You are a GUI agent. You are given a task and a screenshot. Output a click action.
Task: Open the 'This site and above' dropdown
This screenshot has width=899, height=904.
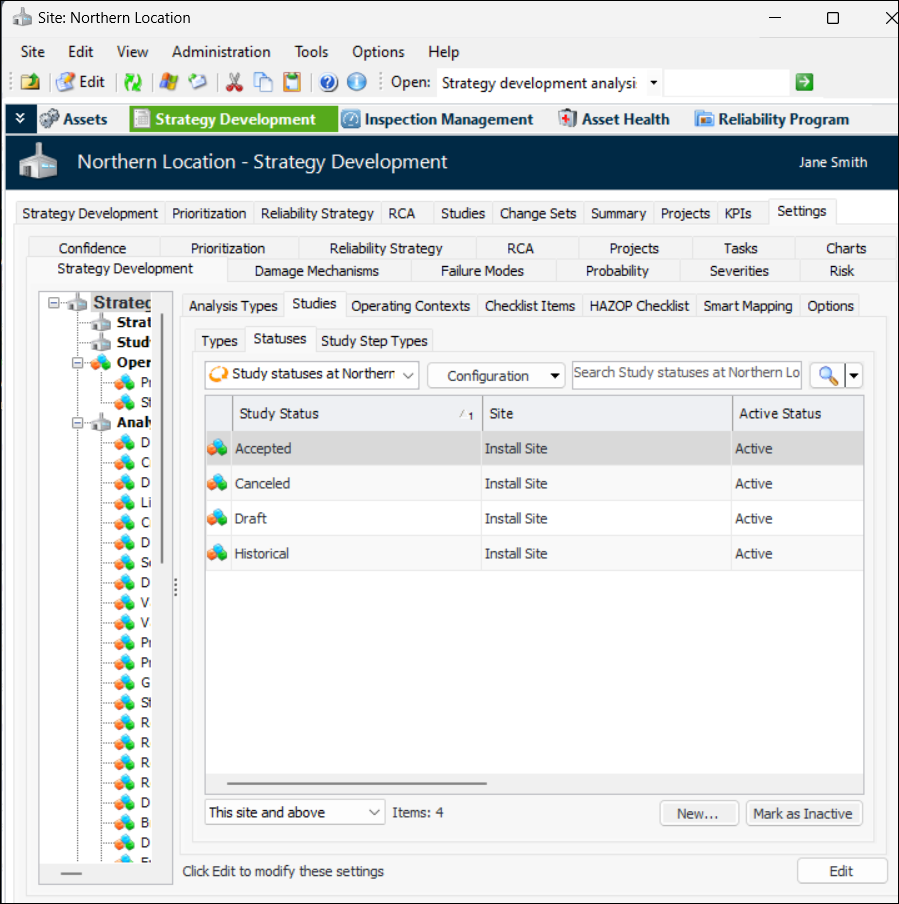(x=295, y=813)
